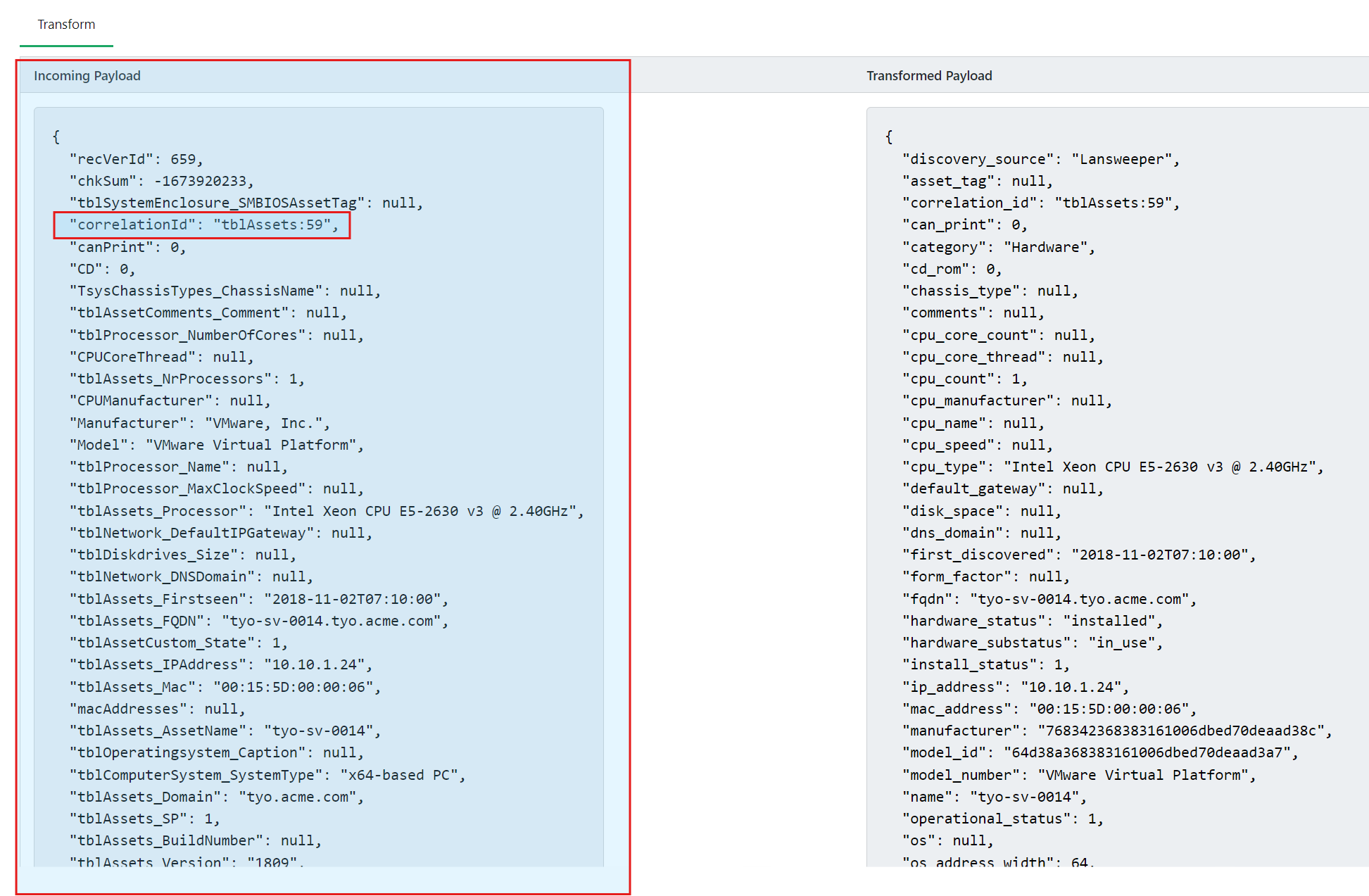Screen dimensions: 1369x896
Task: Click the "model_id" line
Action: click(x=1100, y=752)
